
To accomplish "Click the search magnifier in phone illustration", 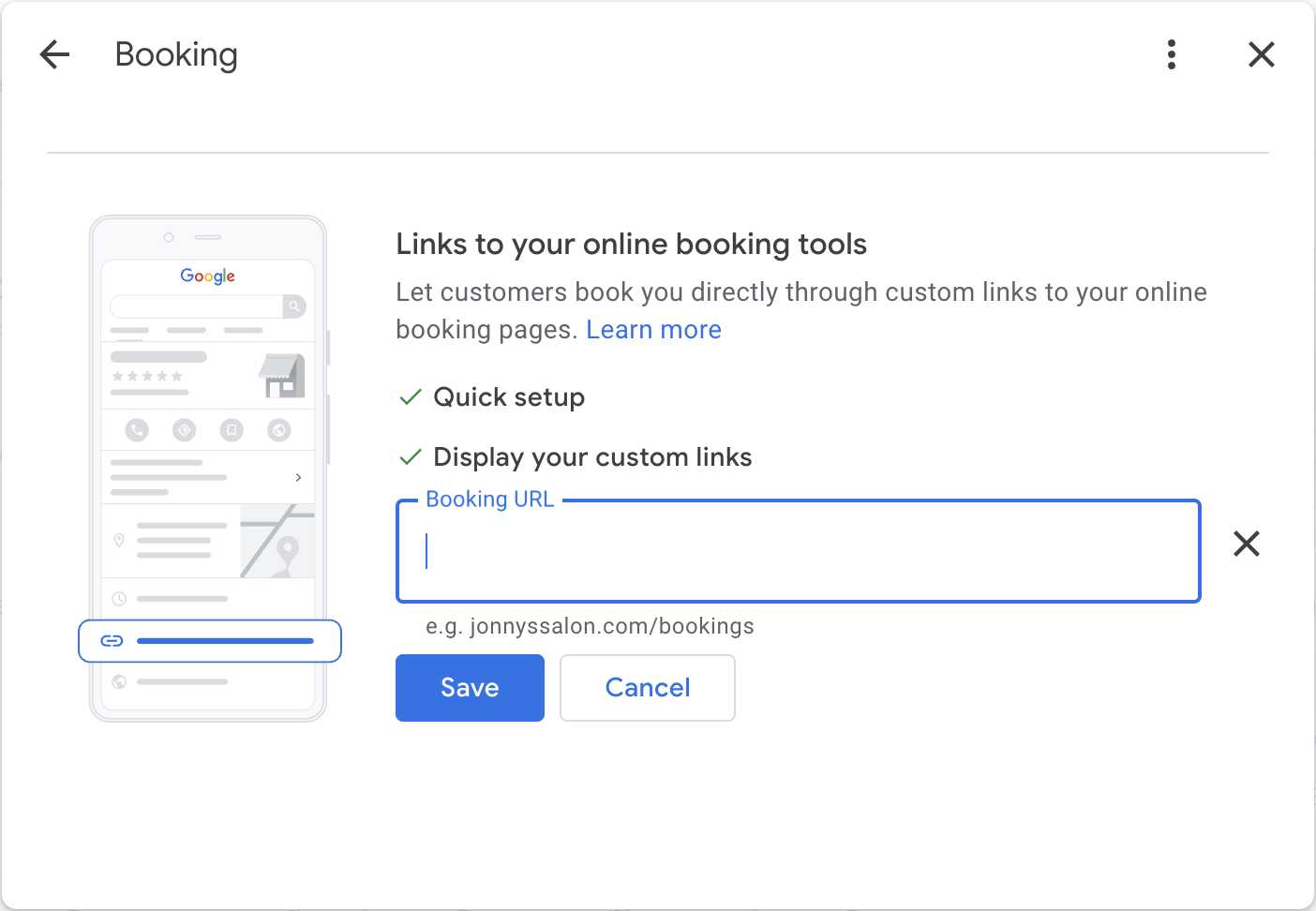I will (294, 306).
